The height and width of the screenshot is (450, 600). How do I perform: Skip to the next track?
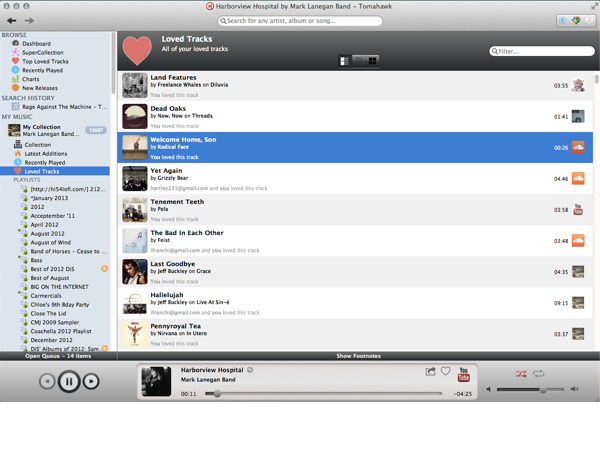click(91, 382)
